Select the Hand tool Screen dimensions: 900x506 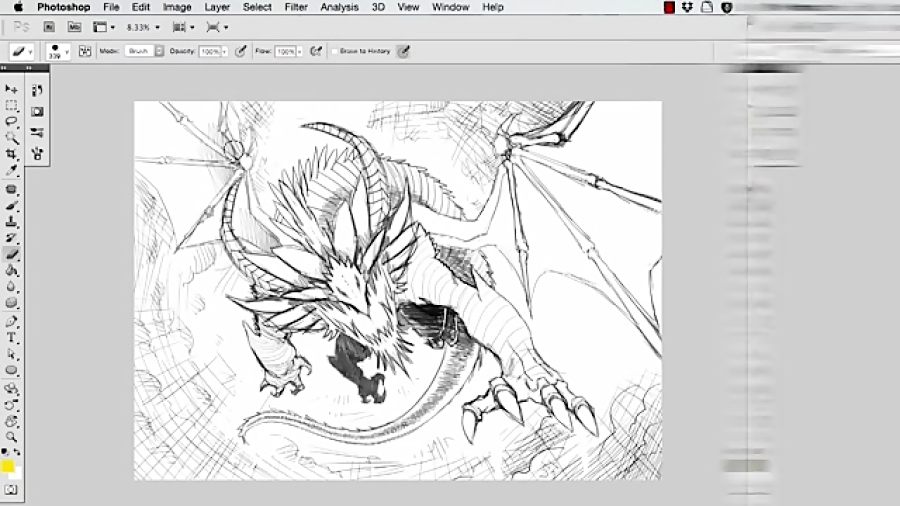click(x=11, y=421)
